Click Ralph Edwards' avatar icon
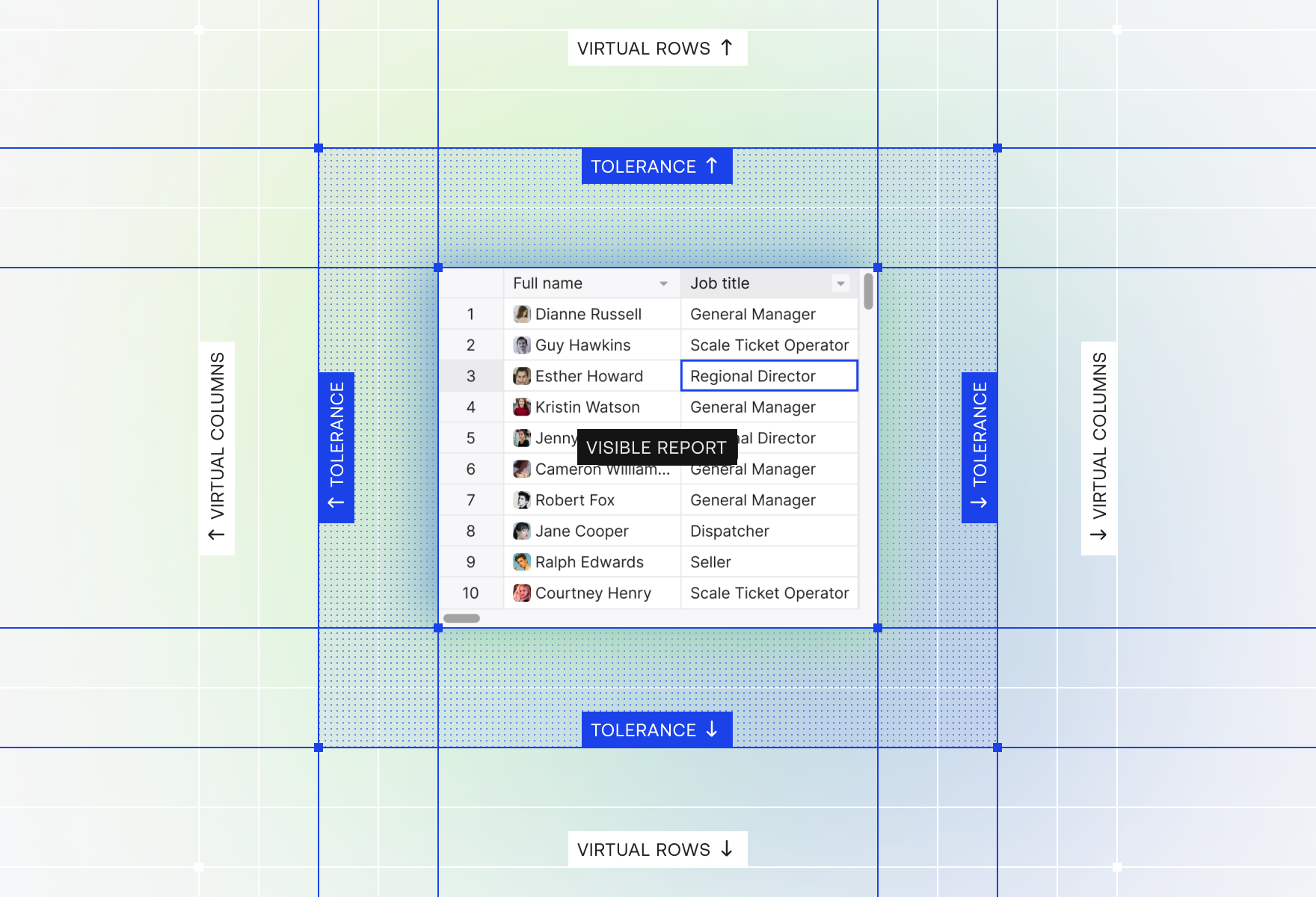The width and height of the screenshot is (1316, 897). (x=522, y=562)
